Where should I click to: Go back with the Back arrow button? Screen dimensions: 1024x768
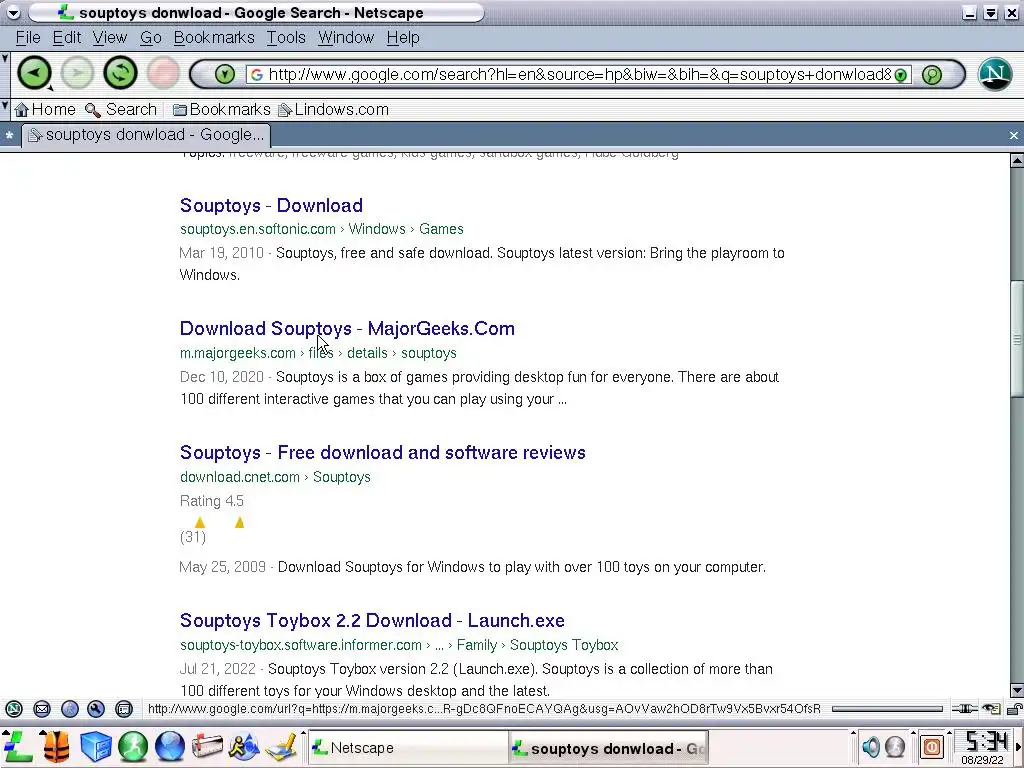point(34,72)
